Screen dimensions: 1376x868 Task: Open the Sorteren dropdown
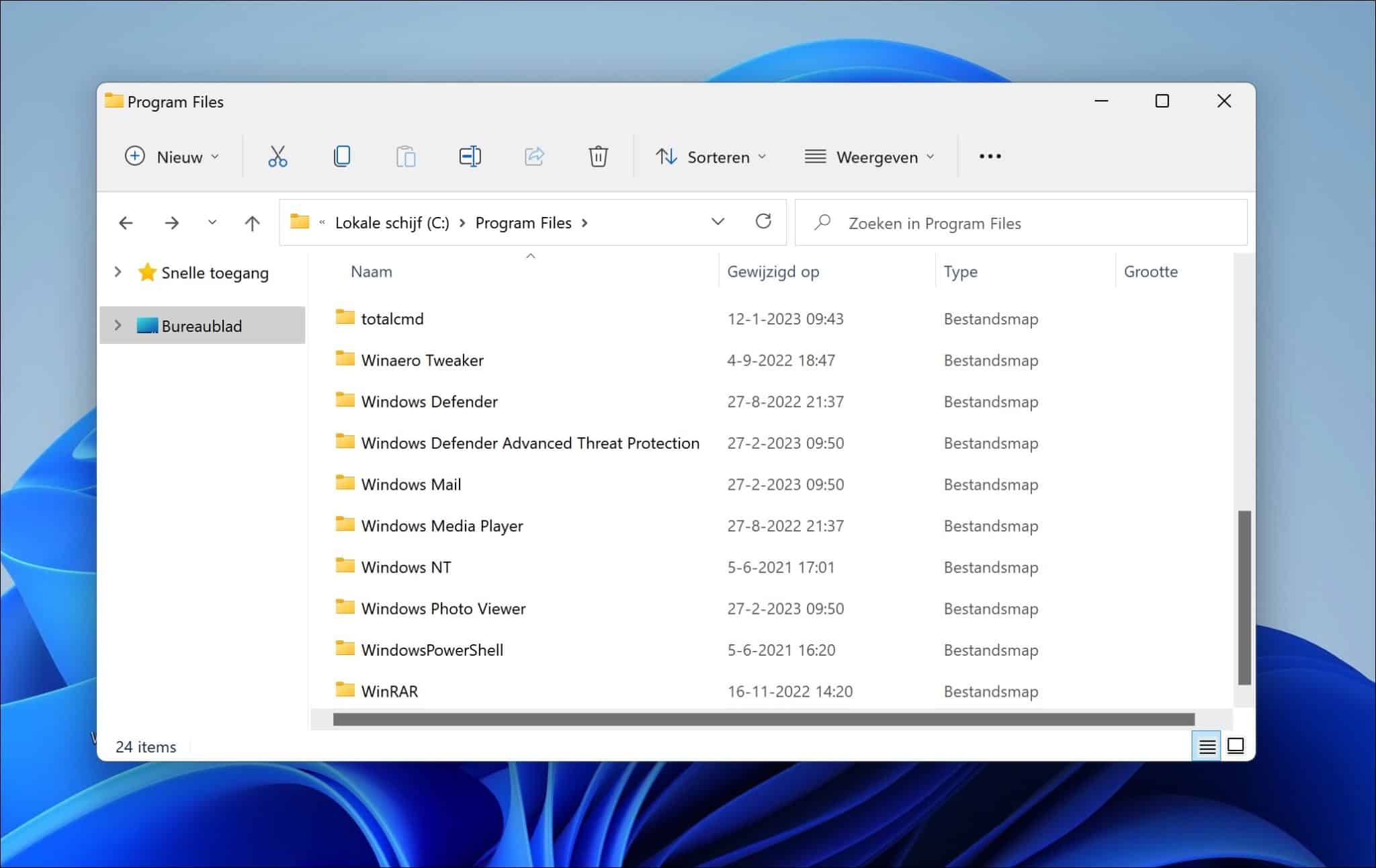tap(711, 157)
